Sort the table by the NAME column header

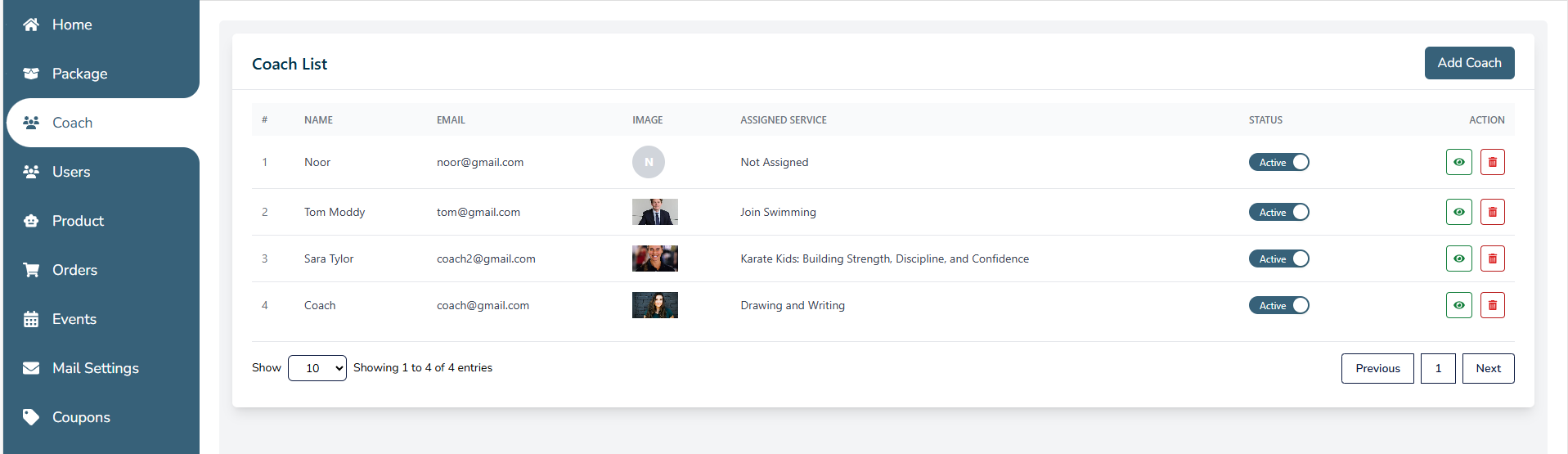click(318, 119)
